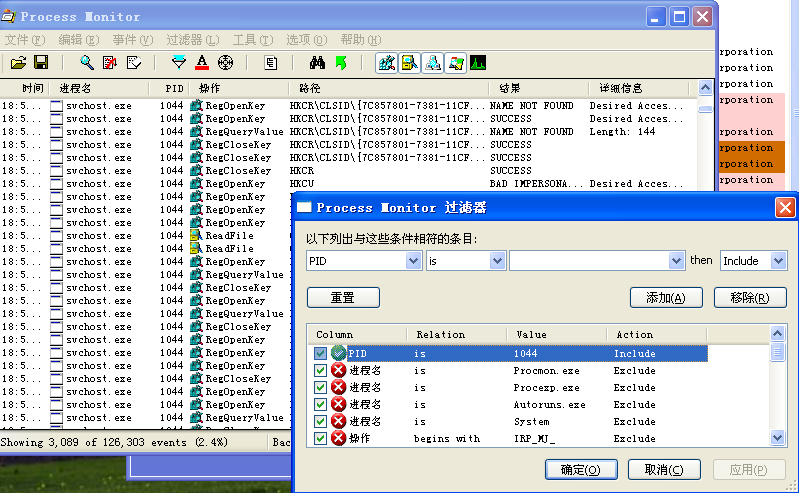The width and height of the screenshot is (799, 493).
Task: Select the event row showing Length: 144
Action: point(349,132)
